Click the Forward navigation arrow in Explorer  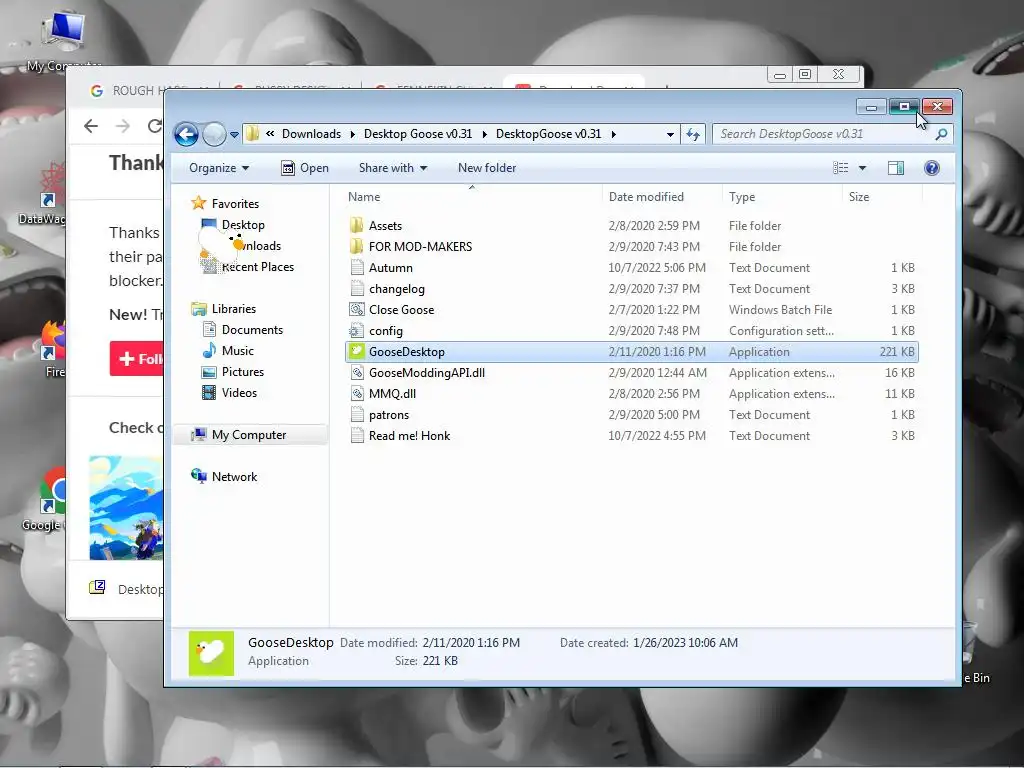(214, 135)
